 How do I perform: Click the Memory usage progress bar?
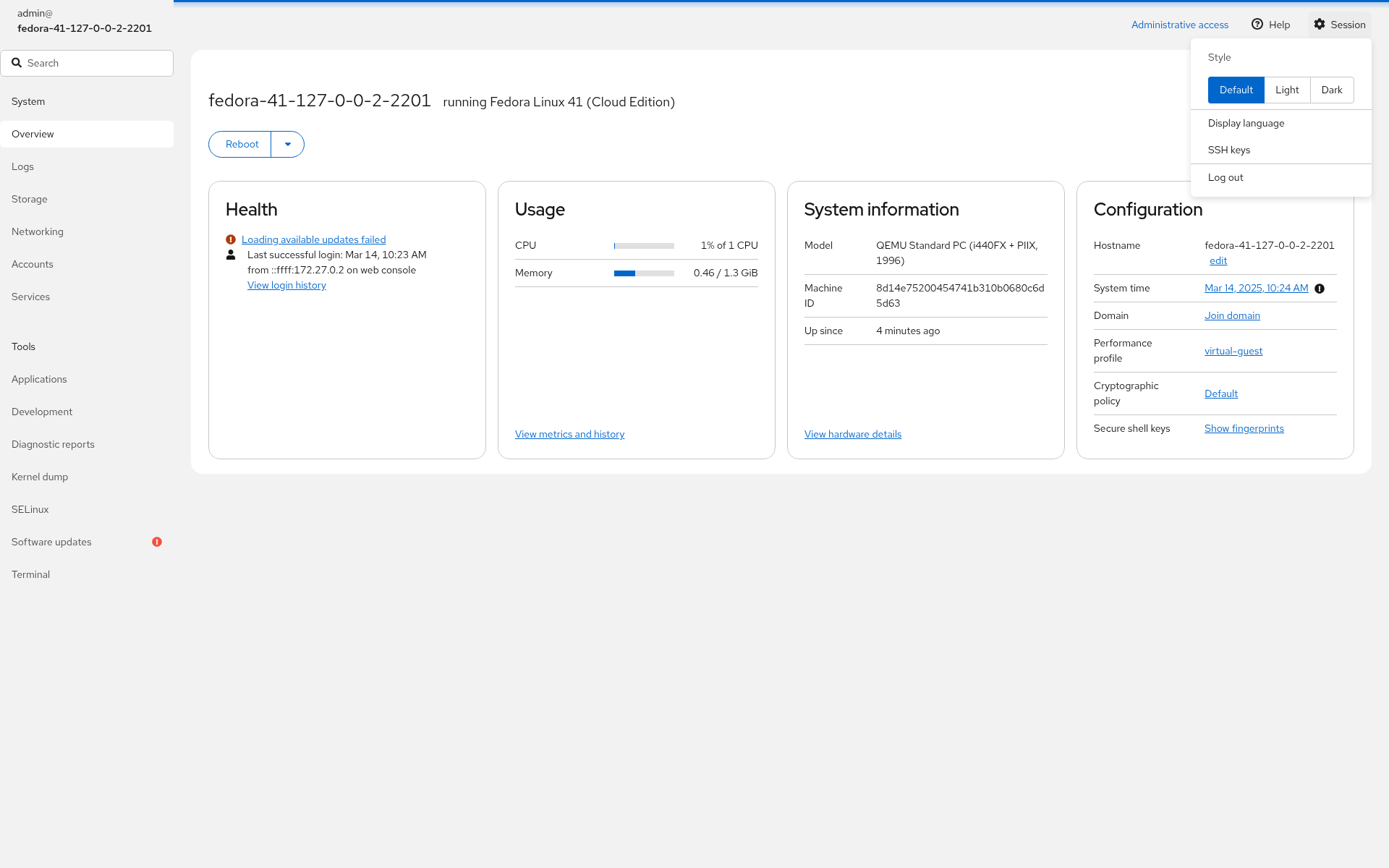(644, 273)
